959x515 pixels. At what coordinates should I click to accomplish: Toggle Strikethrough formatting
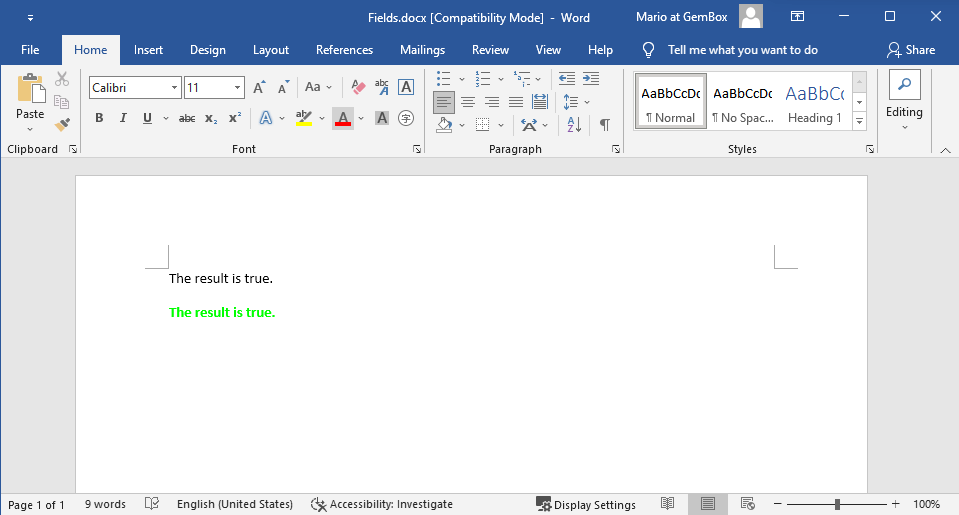tap(187, 118)
